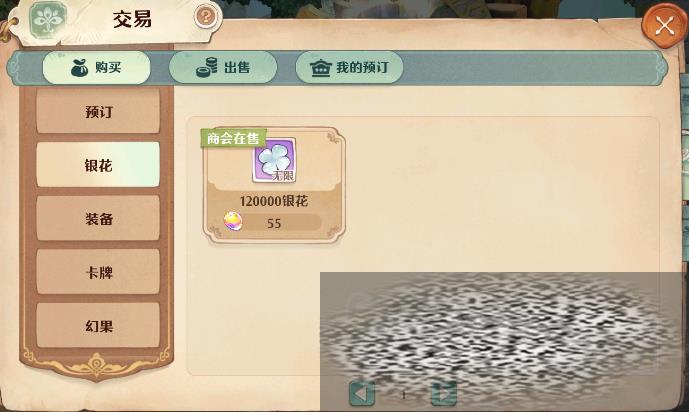Open the 我的预订 tab
Viewport: 689px width, 412px height.
(x=349, y=68)
